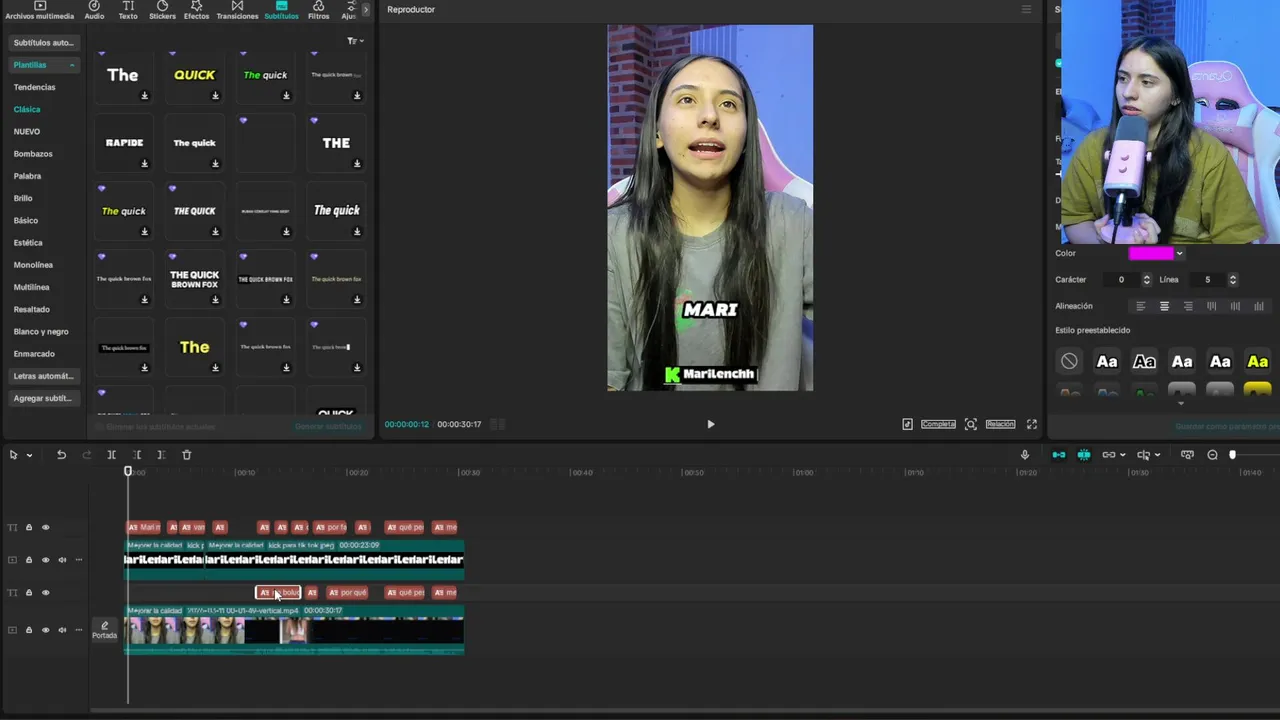Select the Bombazos category
The width and height of the screenshot is (1280, 720).
[x=33, y=154]
